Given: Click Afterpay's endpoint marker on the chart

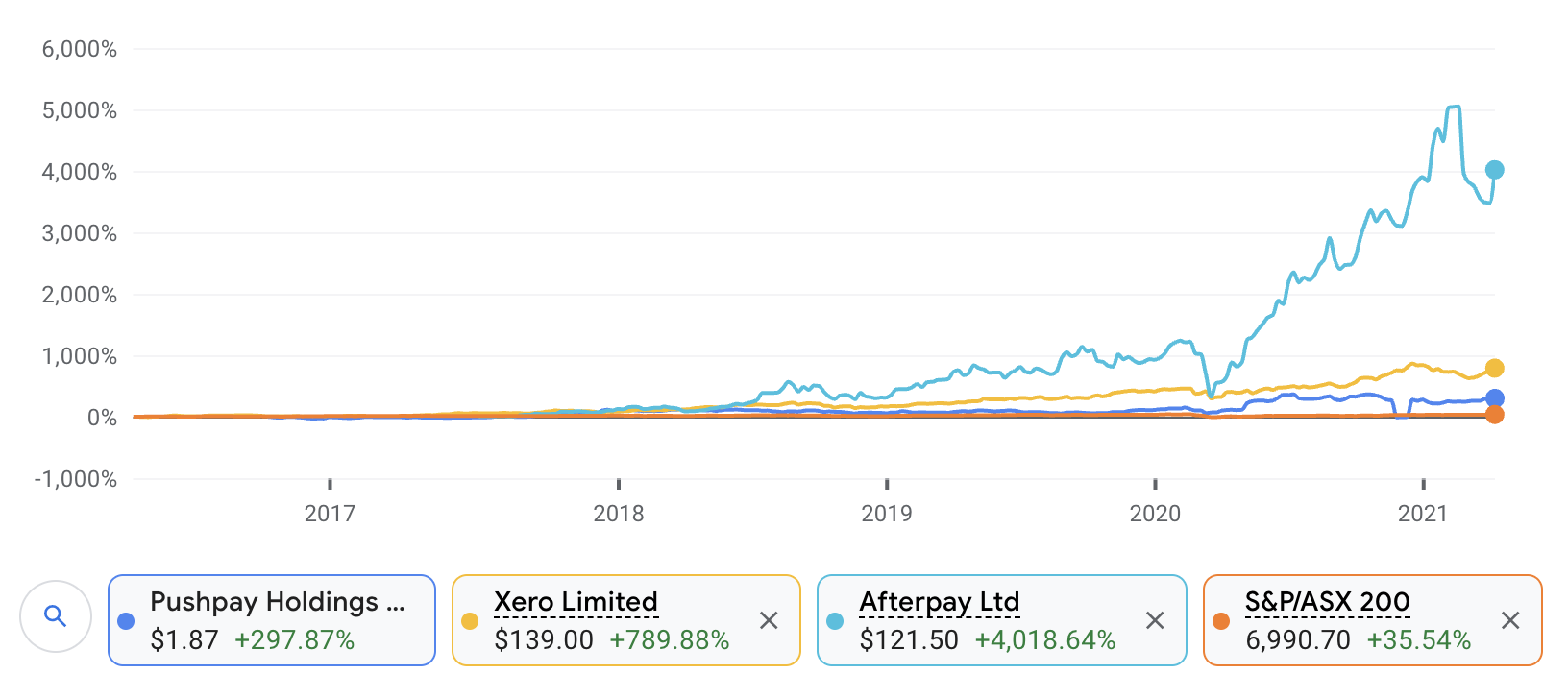Looking at the screenshot, I should point(1494,170).
